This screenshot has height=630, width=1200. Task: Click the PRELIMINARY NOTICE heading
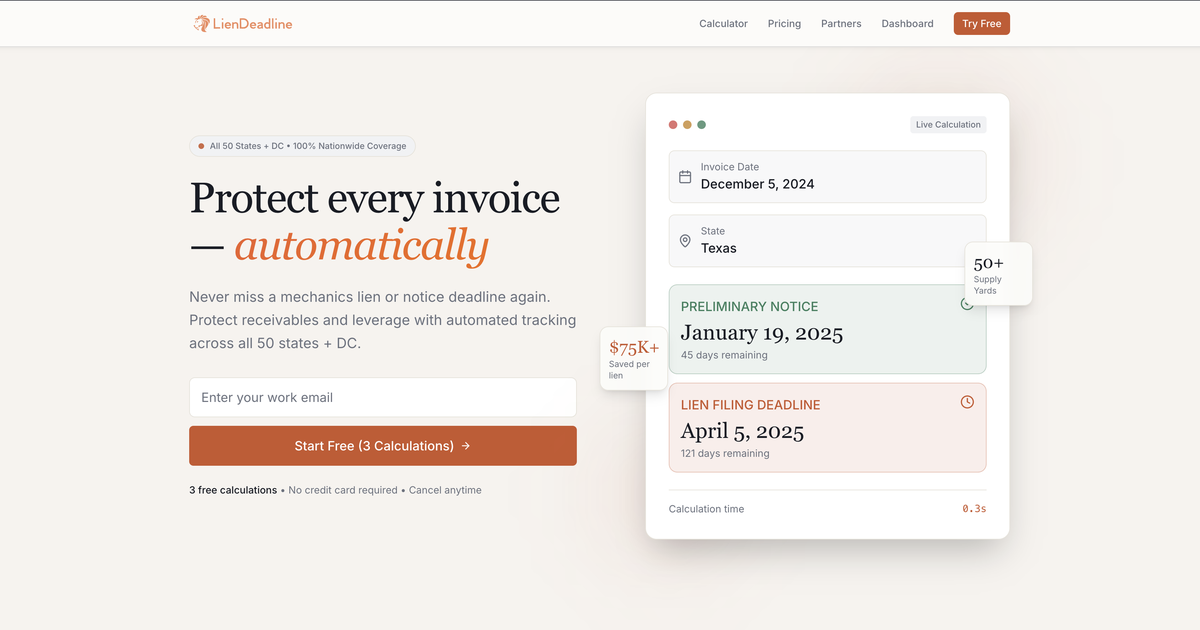pyautogui.click(x=749, y=307)
